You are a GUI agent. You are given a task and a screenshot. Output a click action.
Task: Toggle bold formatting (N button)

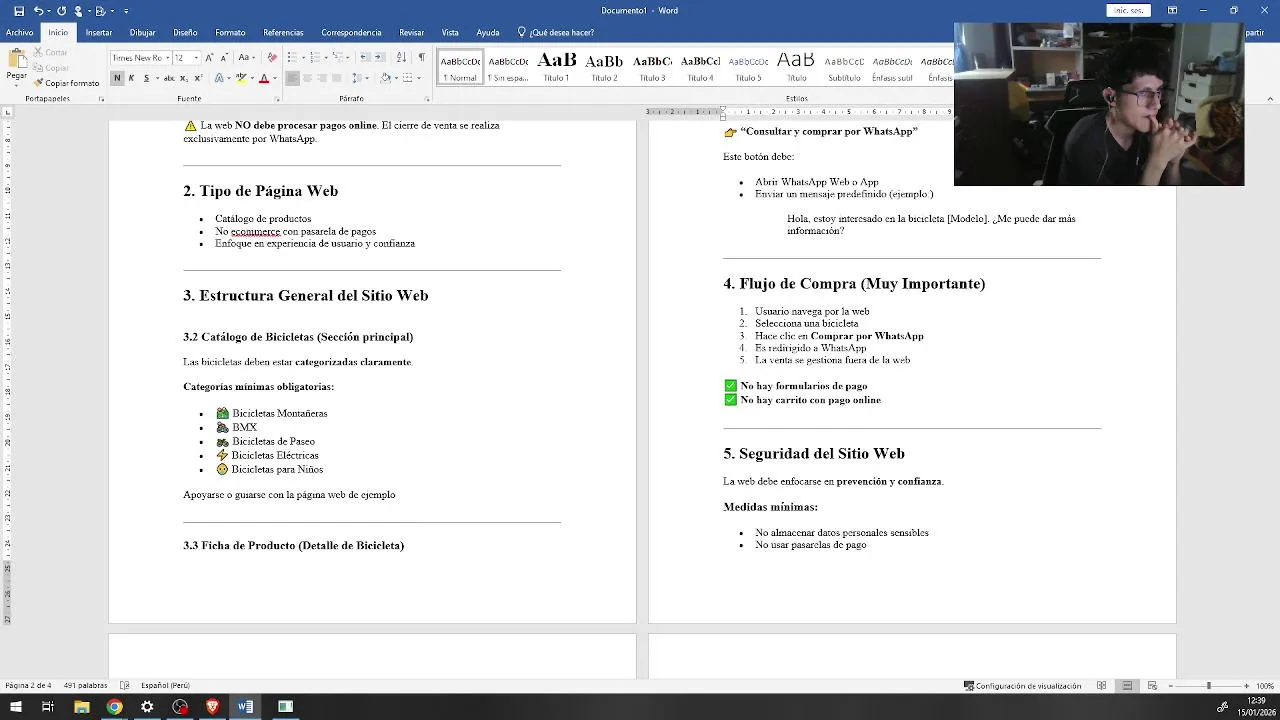(x=117, y=78)
